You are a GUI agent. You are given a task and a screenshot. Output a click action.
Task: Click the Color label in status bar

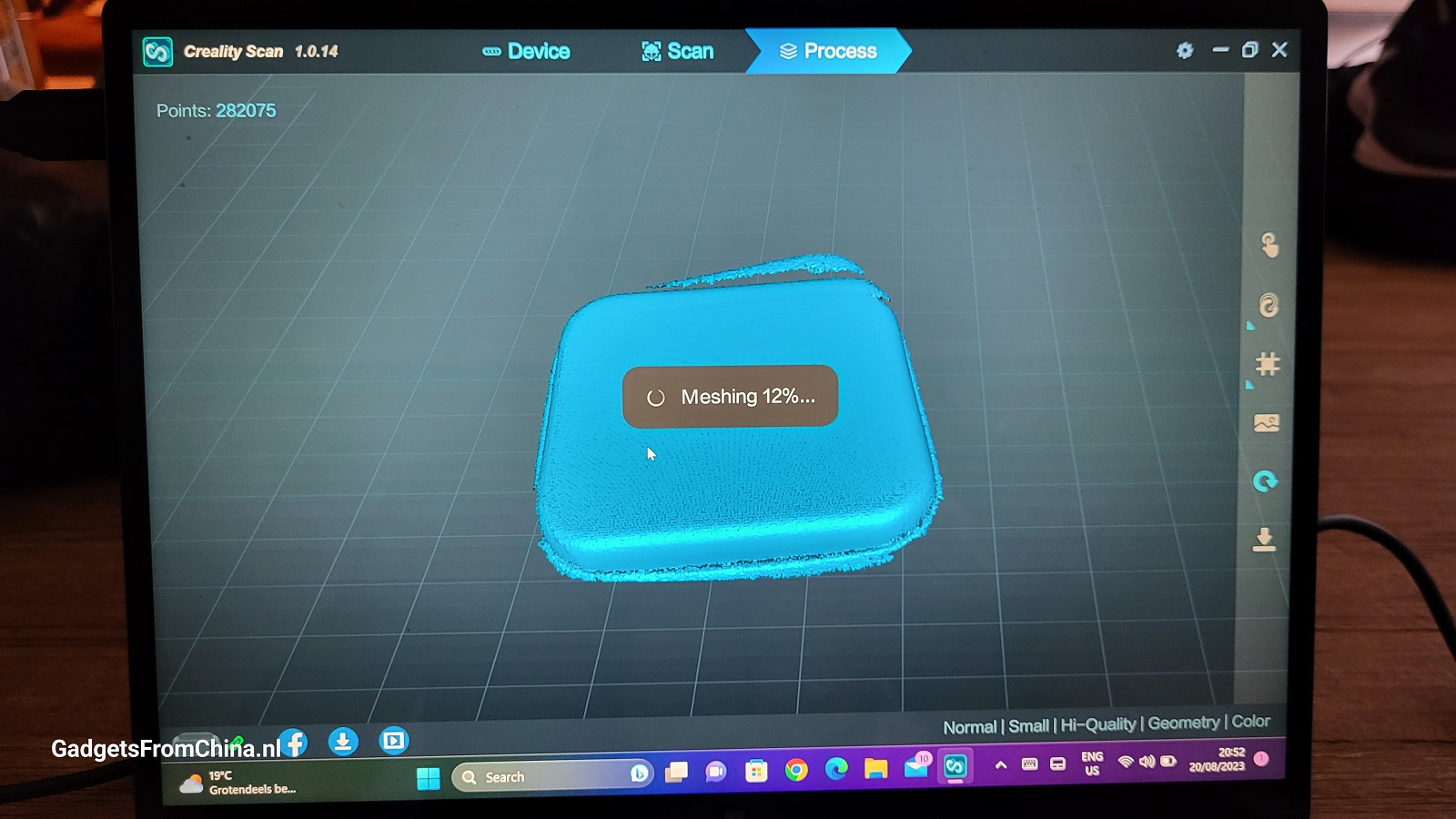1250,722
